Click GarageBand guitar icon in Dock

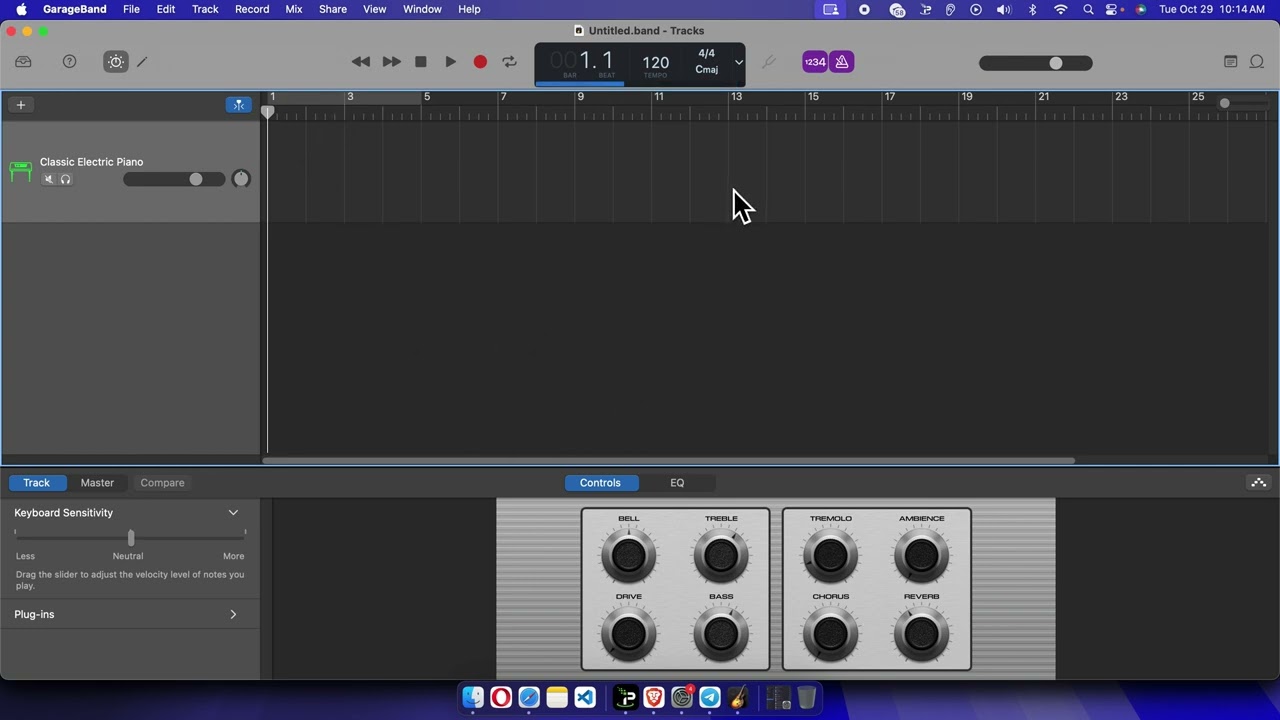(738, 697)
